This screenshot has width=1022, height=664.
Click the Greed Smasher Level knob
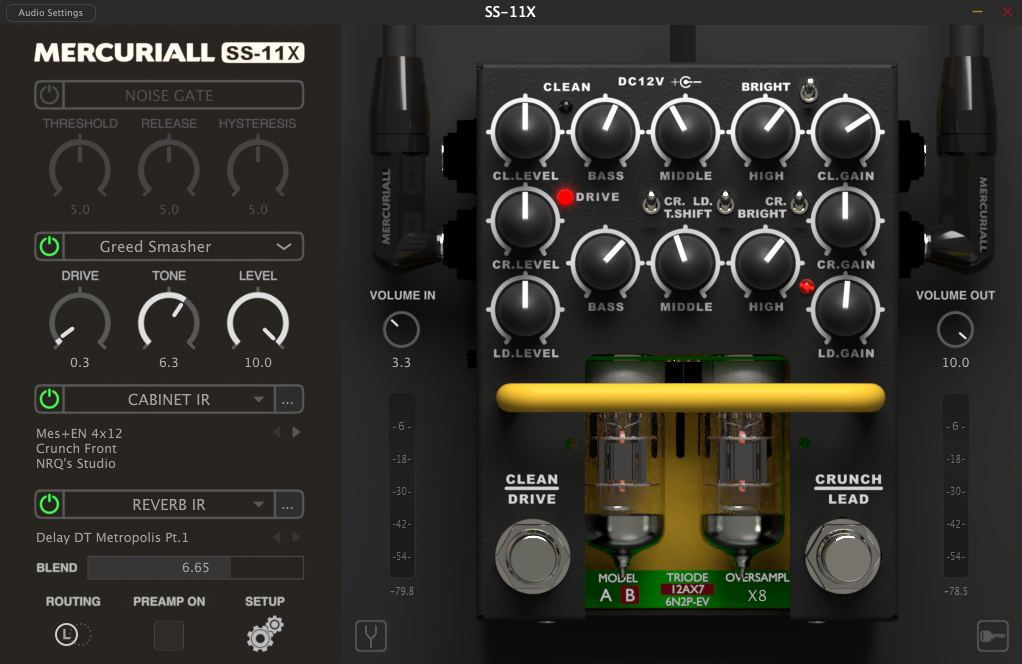pos(257,321)
